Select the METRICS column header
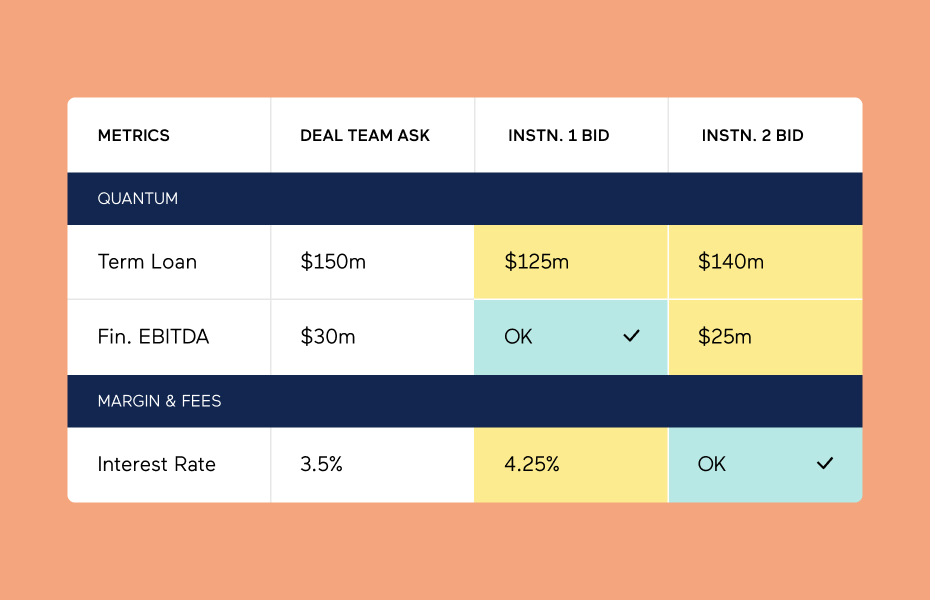The image size is (930, 600). tap(134, 136)
